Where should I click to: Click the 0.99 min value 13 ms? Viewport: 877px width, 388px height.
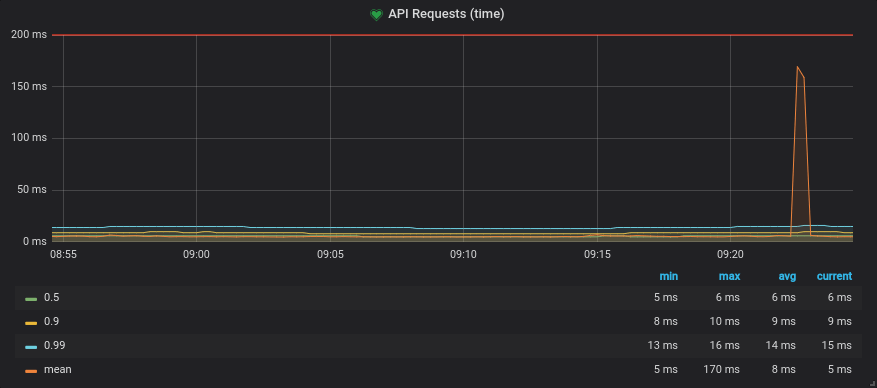662,346
